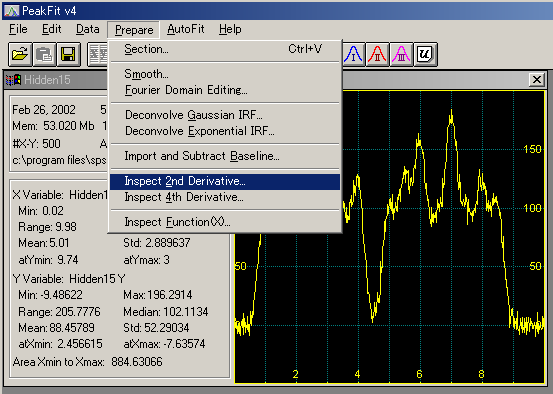Choose Section... from Prepare menu
553x394 pixels.
225,49
